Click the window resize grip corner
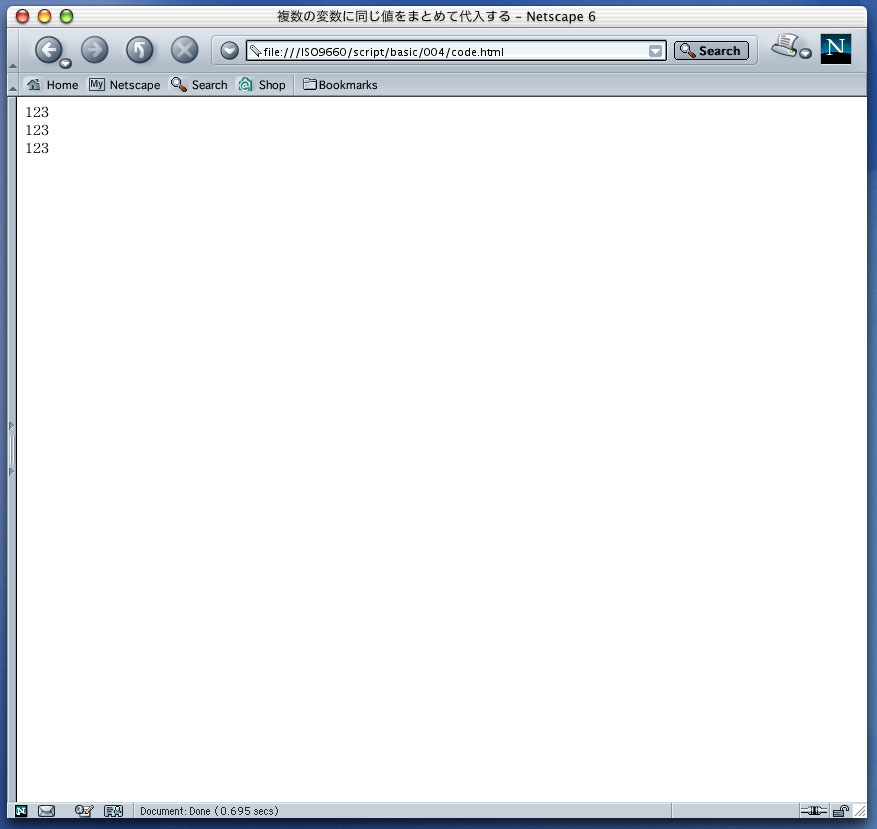The image size is (877, 829). tap(860, 811)
